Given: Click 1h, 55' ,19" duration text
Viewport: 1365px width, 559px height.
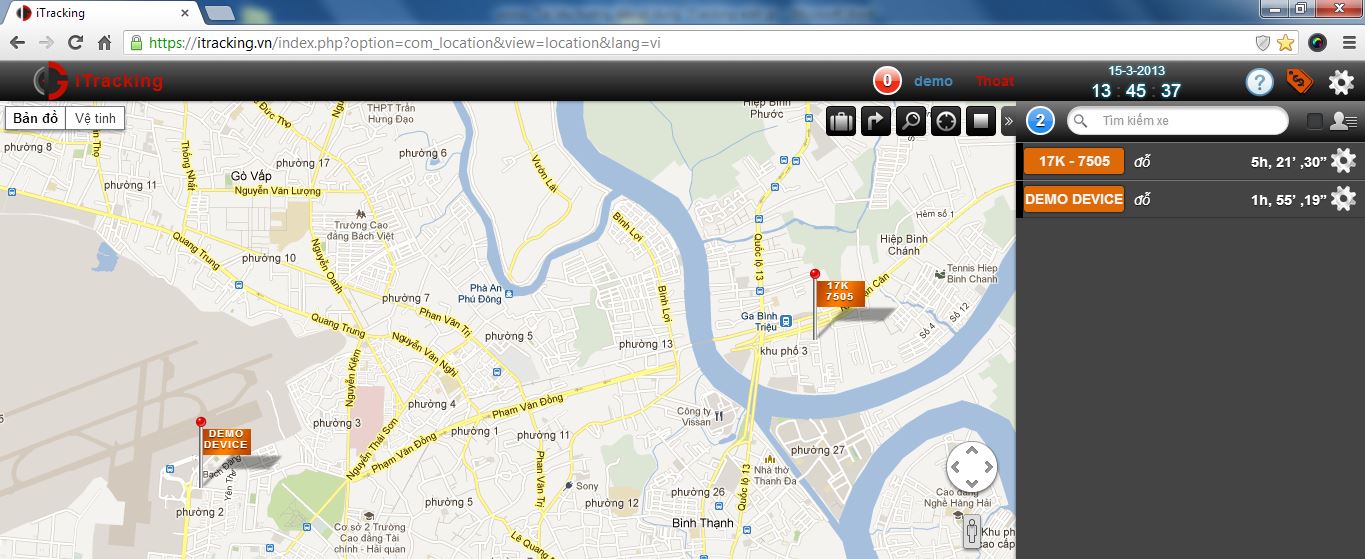Looking at the screenshot, I should (1288, 200).
